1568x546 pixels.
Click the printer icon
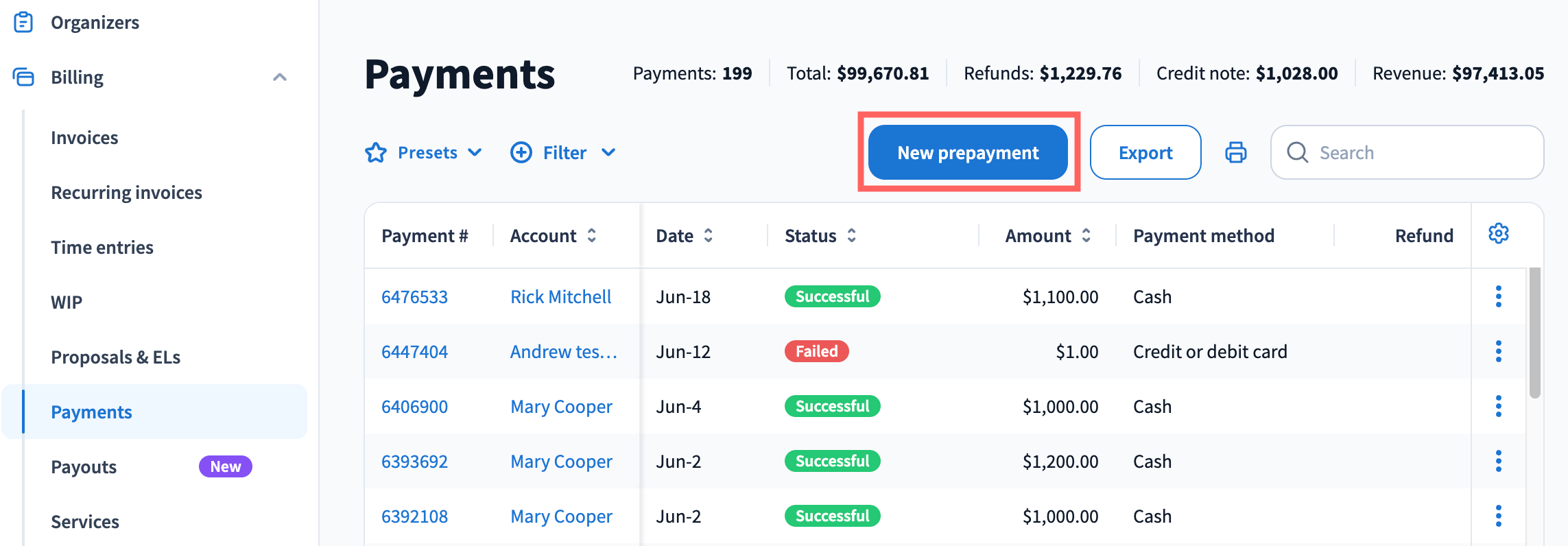1235,152
